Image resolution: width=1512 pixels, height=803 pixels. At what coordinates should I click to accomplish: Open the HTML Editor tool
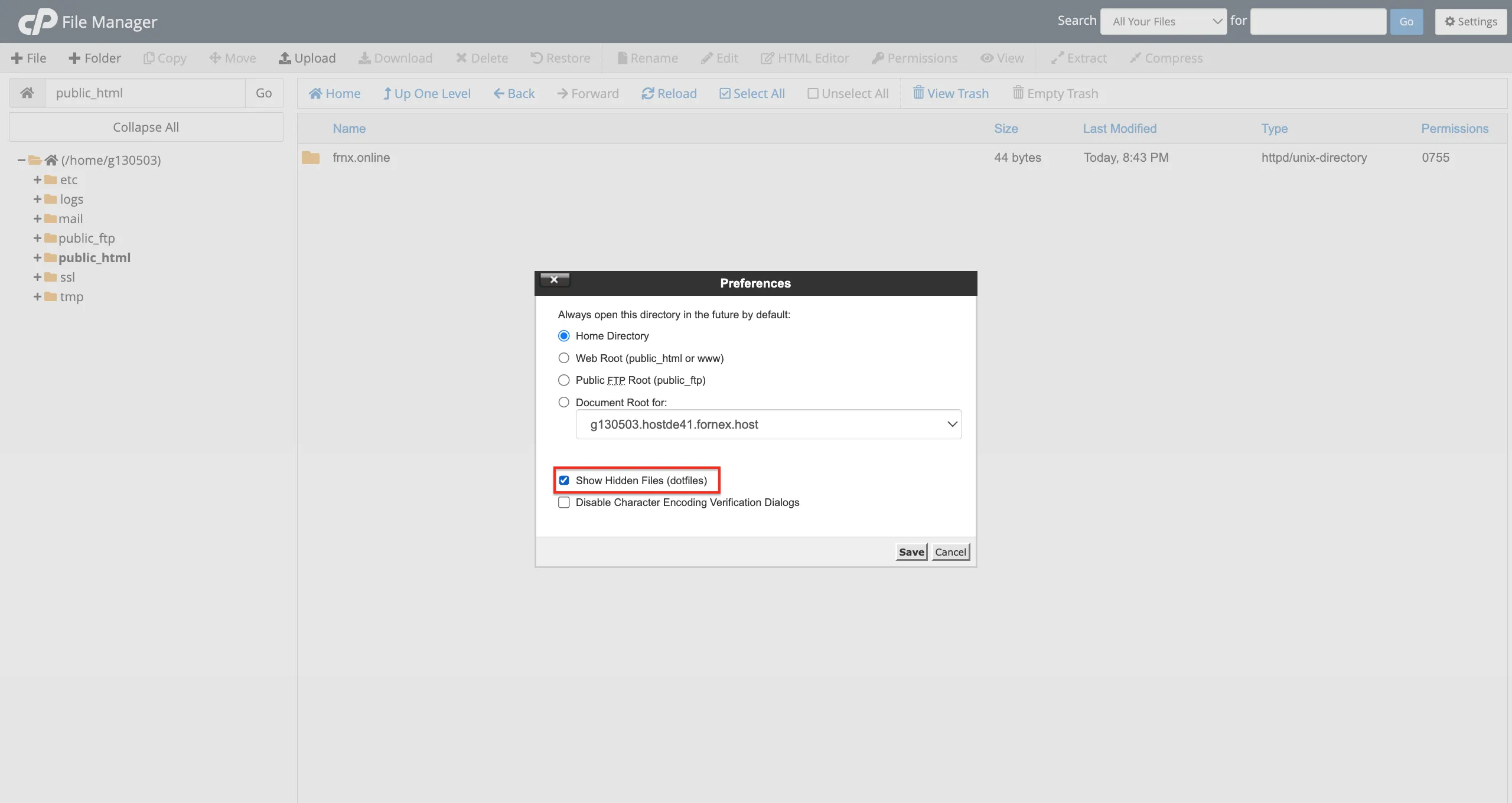pos(805,58)
